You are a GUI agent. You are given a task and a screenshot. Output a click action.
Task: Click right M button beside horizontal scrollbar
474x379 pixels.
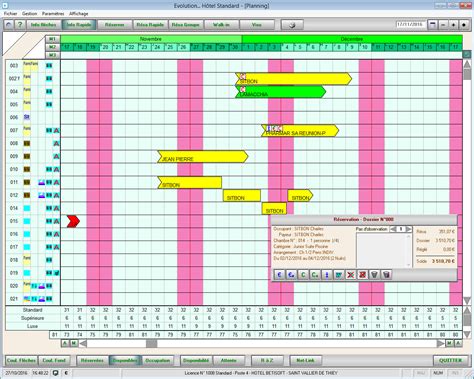pos(449,343)
